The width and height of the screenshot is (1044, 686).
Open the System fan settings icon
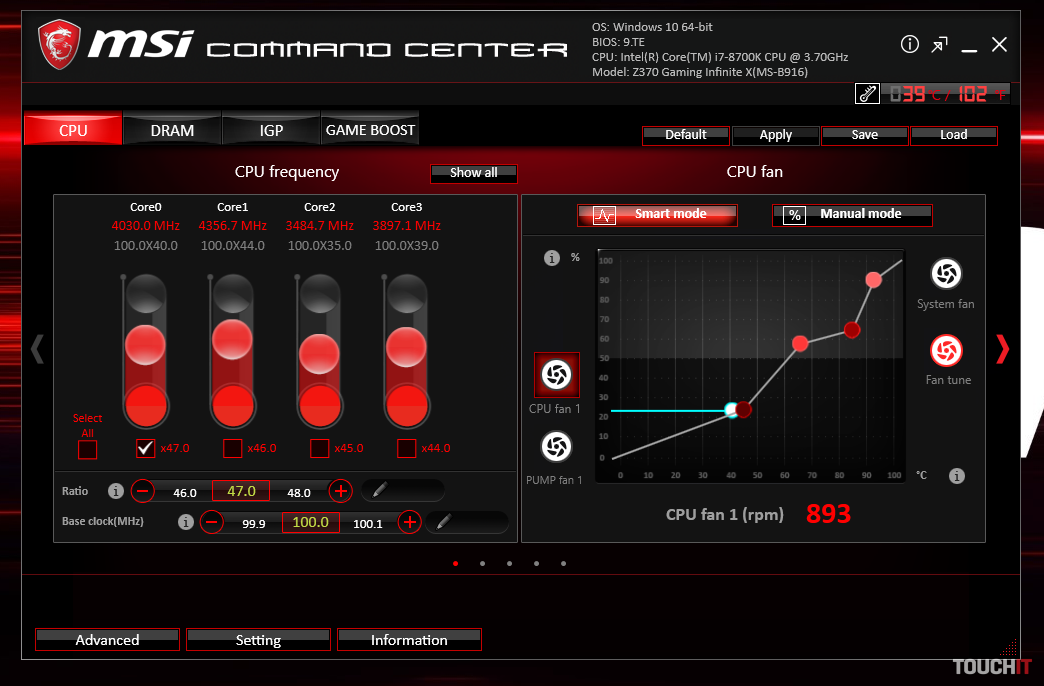point(946,274)
